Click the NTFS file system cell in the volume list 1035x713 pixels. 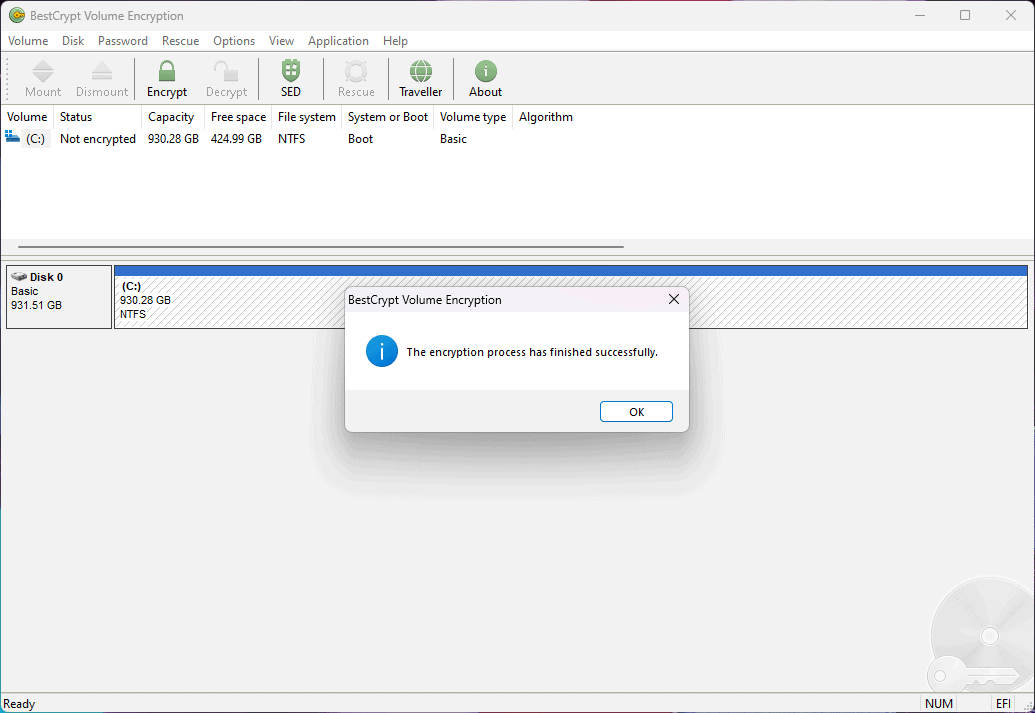(x=292, y=139)
